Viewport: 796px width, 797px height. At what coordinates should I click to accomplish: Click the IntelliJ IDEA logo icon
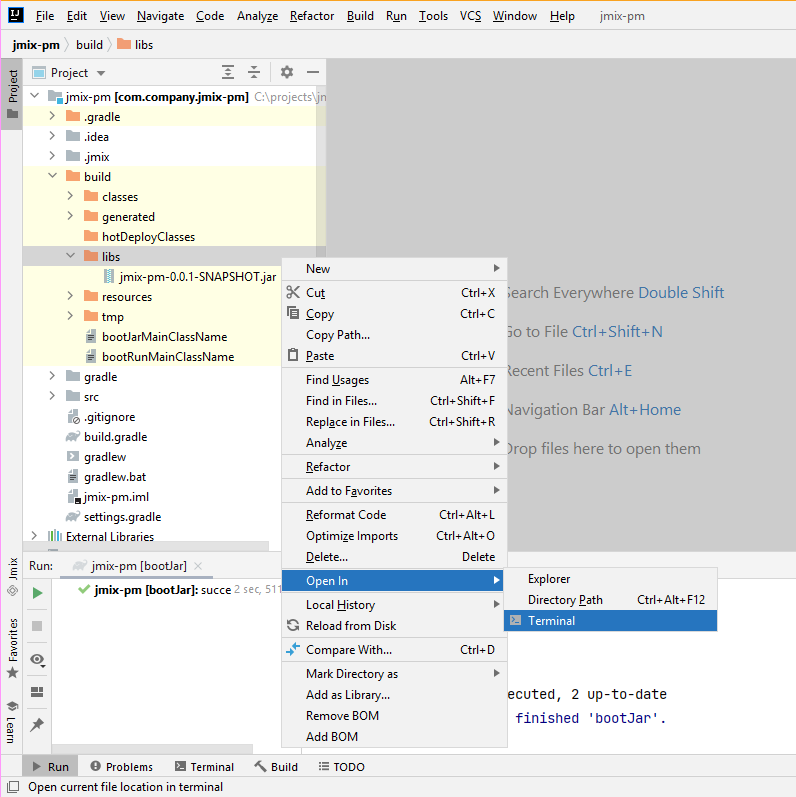pos(16,15)
